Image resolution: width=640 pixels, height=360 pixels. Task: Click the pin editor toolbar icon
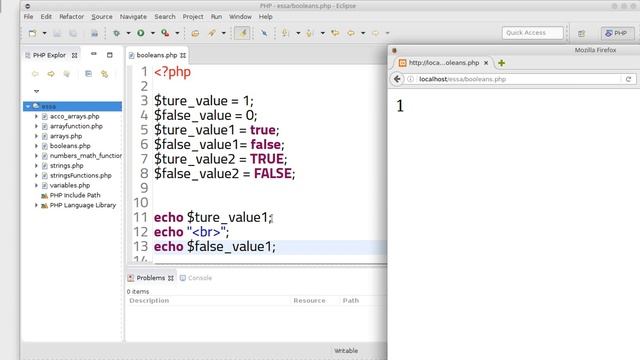264,33
